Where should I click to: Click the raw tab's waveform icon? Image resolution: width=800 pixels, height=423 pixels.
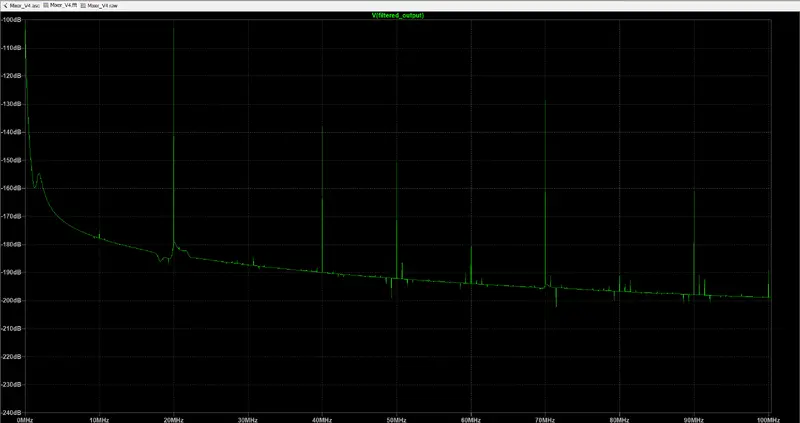coord(83,5)
